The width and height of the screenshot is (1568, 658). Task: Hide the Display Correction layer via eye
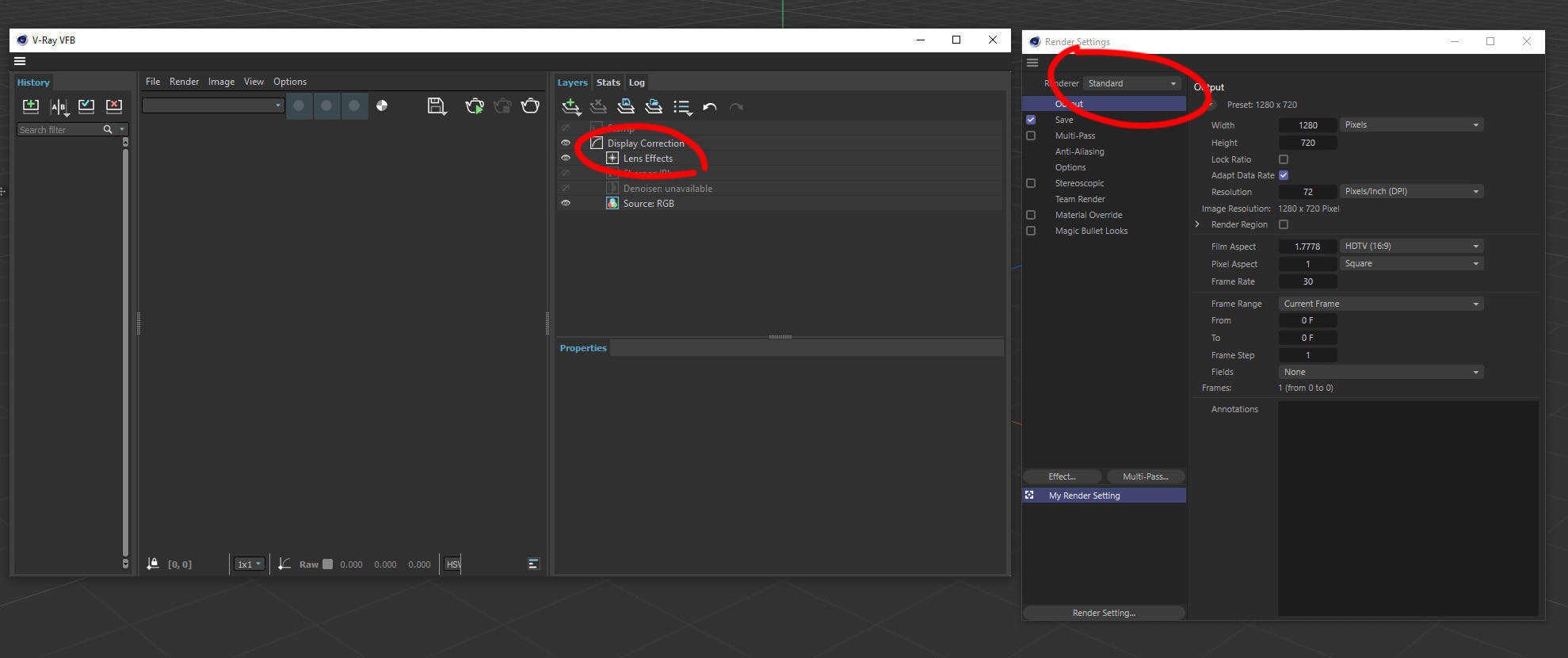coord(566,143)
